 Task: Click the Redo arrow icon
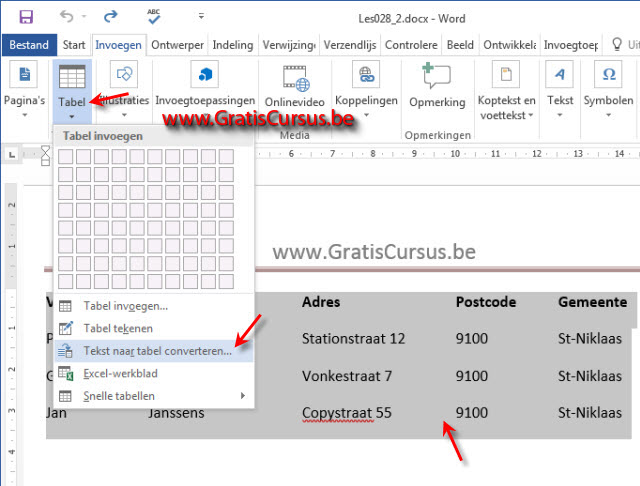(x=110, y=16)
